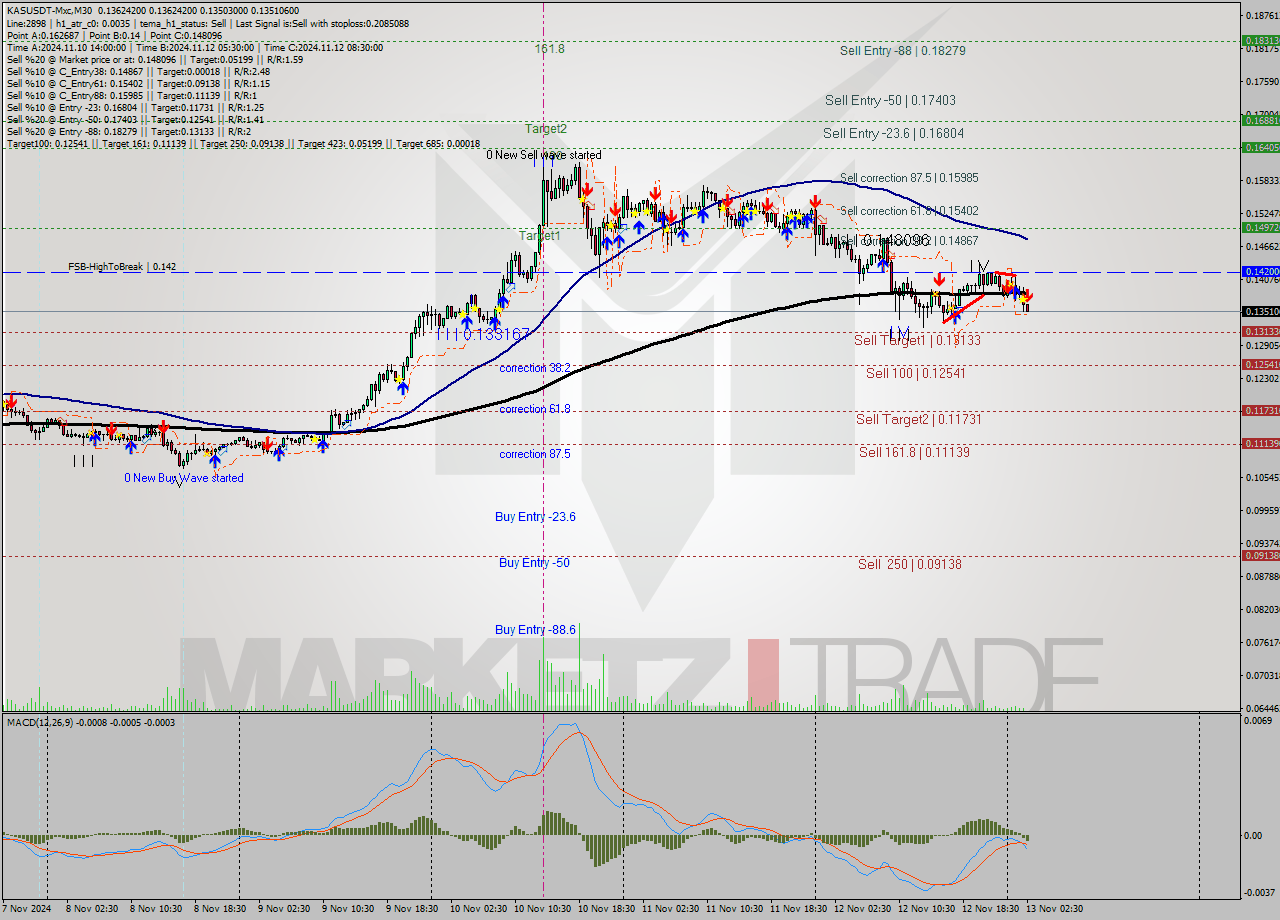Screen dimensions: 1280x920
Task: Select the 'Buy Entry -23.6' label
Action: (535, 517)
